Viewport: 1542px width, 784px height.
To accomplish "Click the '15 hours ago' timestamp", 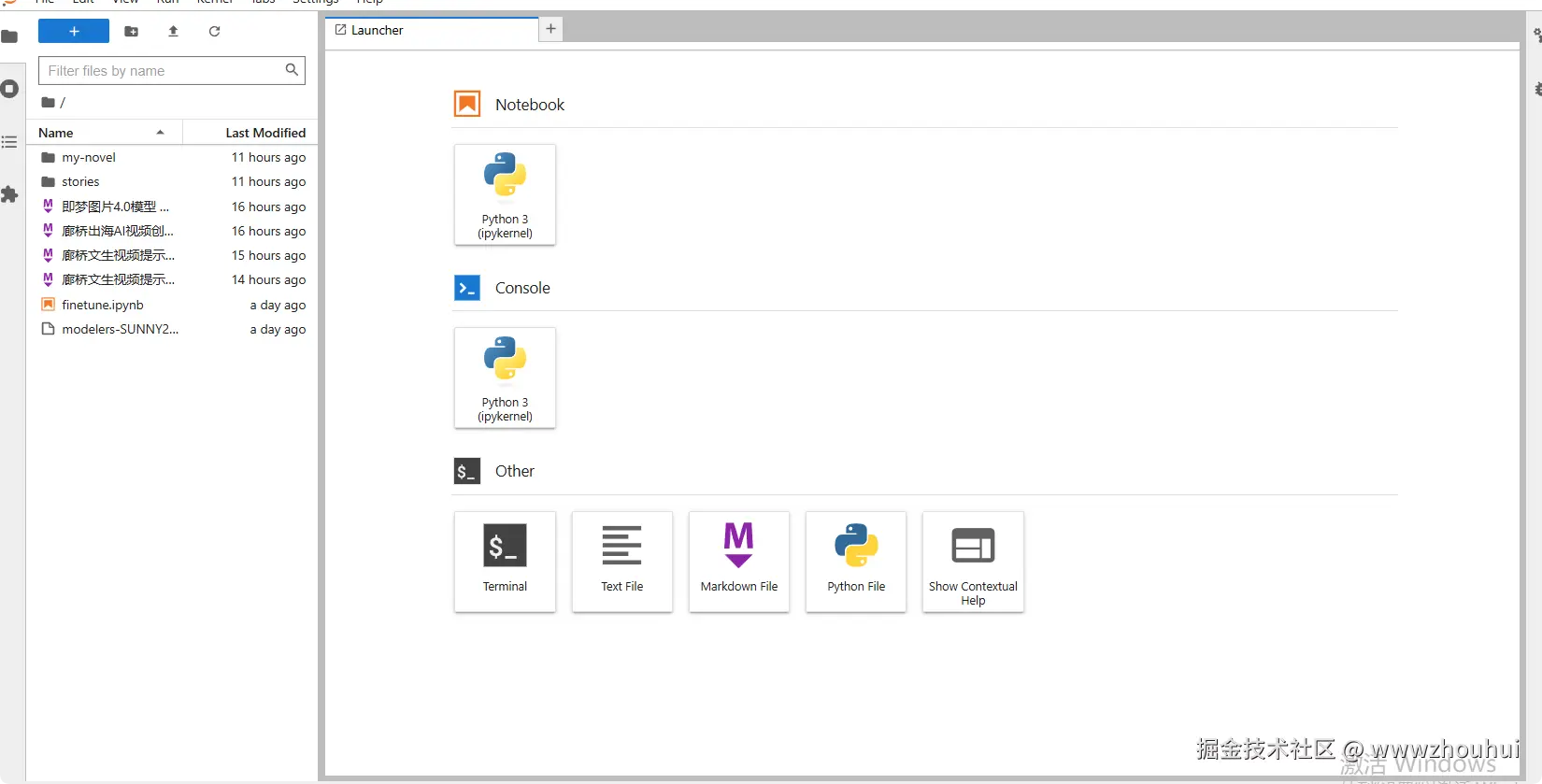I will (268, 255).
